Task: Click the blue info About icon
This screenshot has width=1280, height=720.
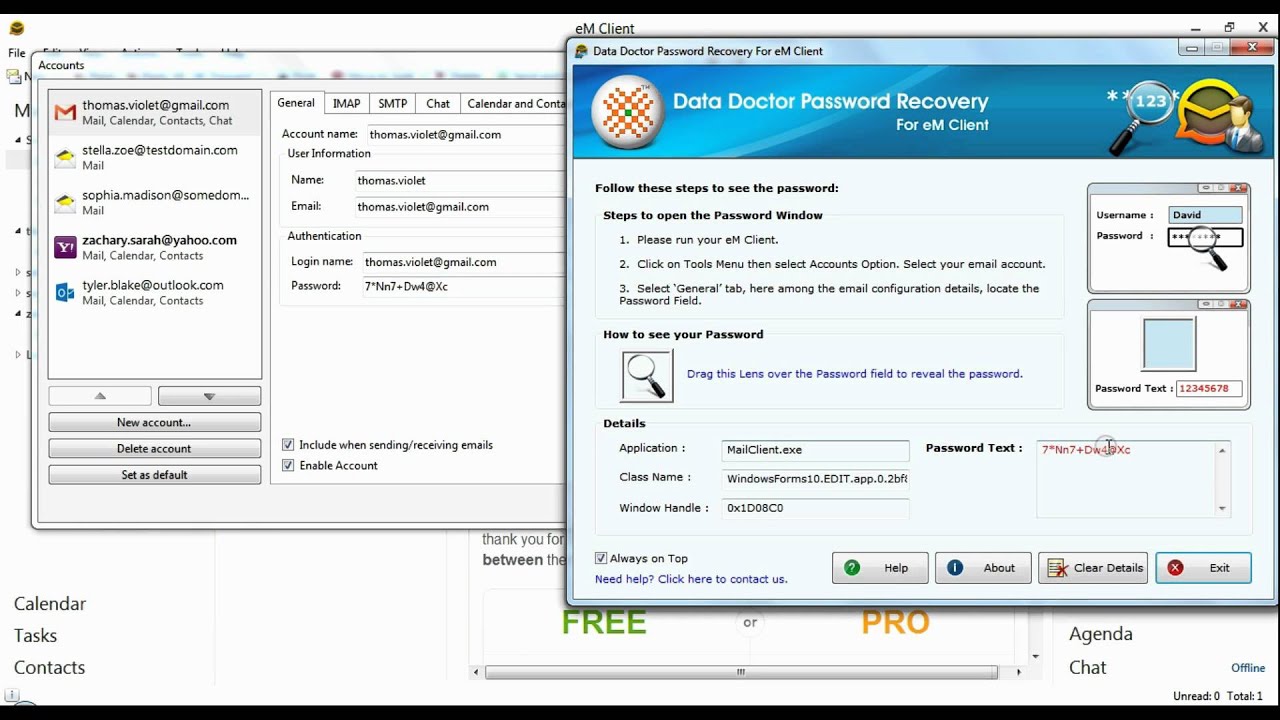Action: [x=955, y=568]
